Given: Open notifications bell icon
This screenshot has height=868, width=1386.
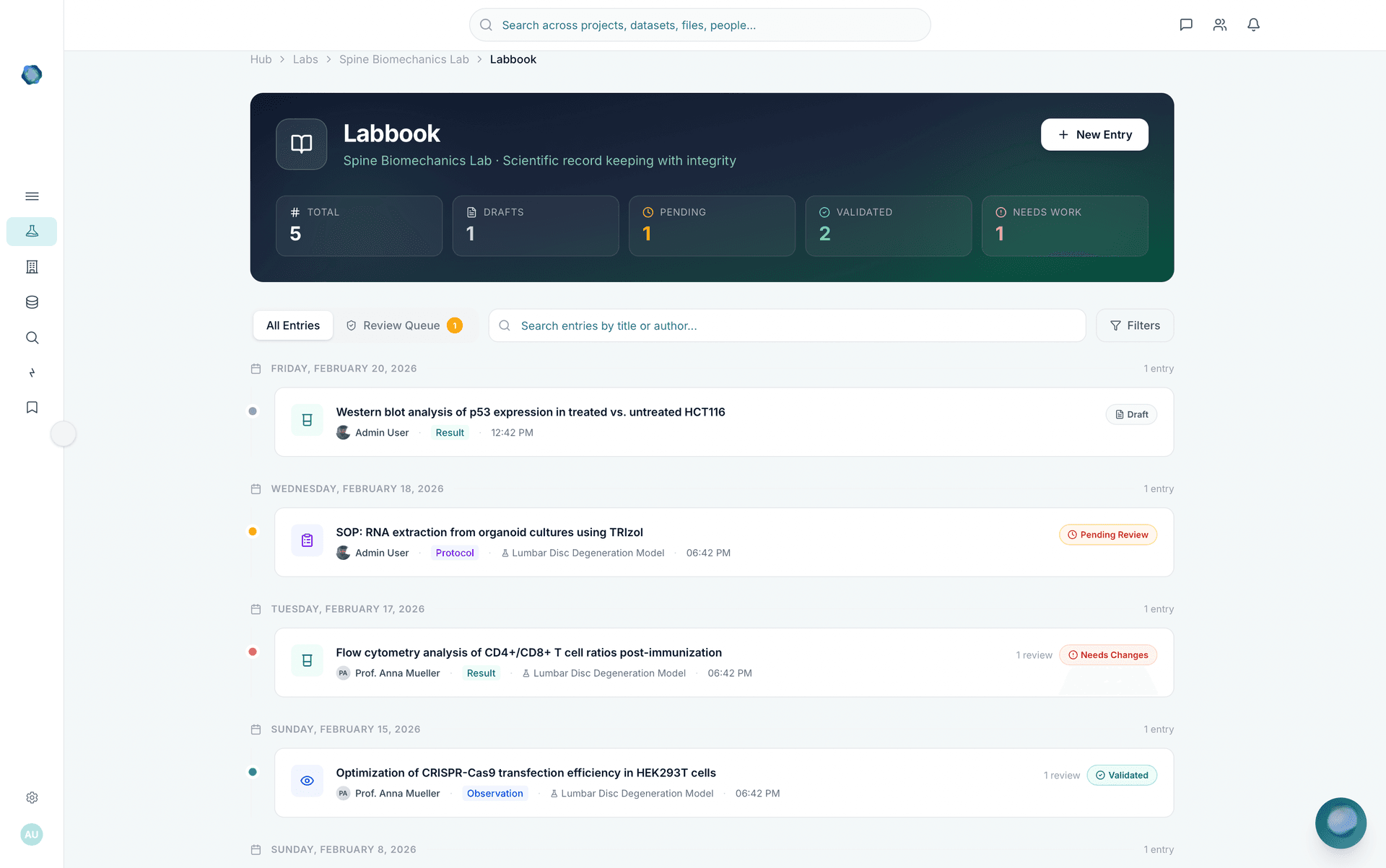Looking at the screenshot, I should click(1254, 25).
